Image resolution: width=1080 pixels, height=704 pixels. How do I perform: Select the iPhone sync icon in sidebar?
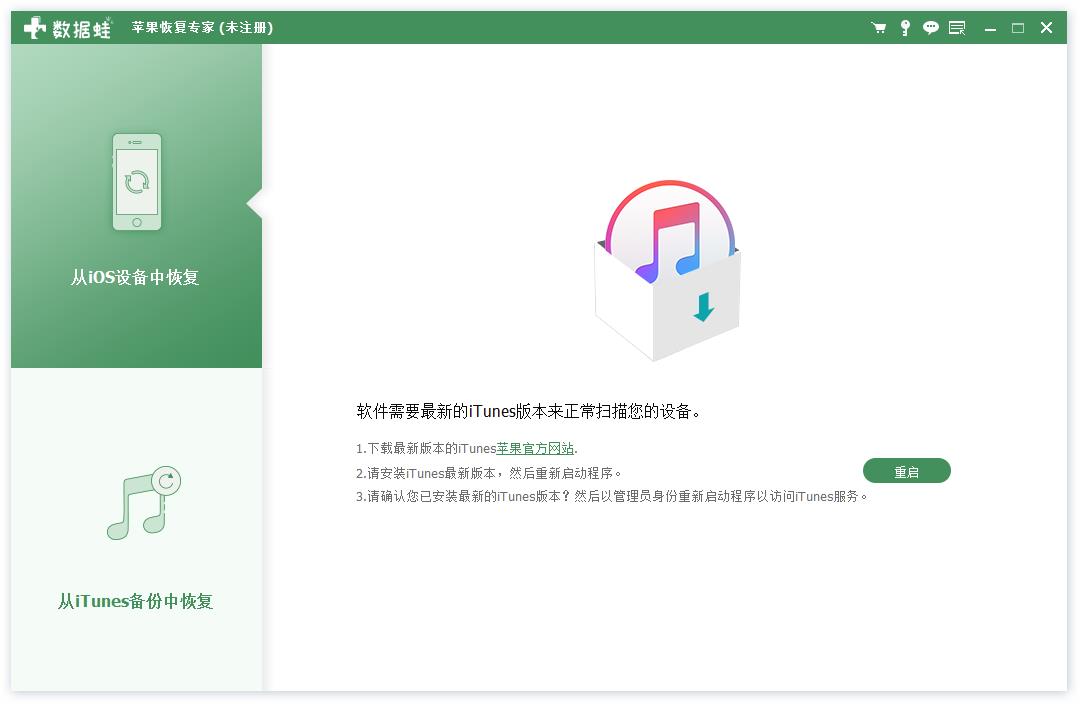(136, 180)
